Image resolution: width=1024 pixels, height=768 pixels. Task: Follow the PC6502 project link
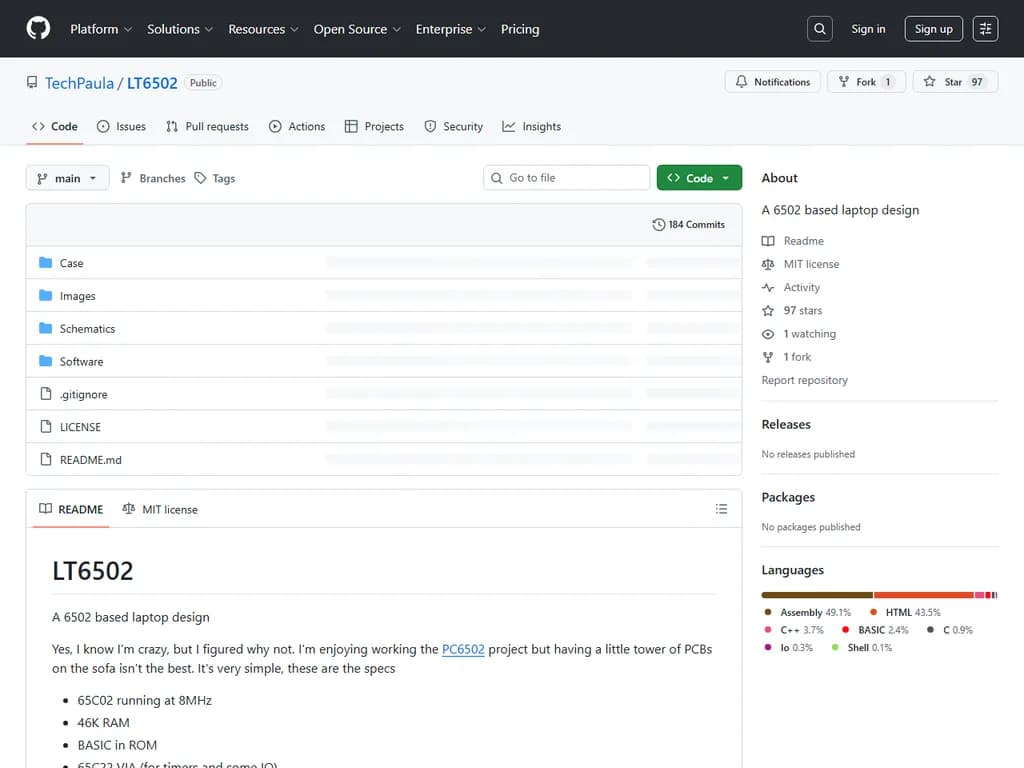click(463, 649)
